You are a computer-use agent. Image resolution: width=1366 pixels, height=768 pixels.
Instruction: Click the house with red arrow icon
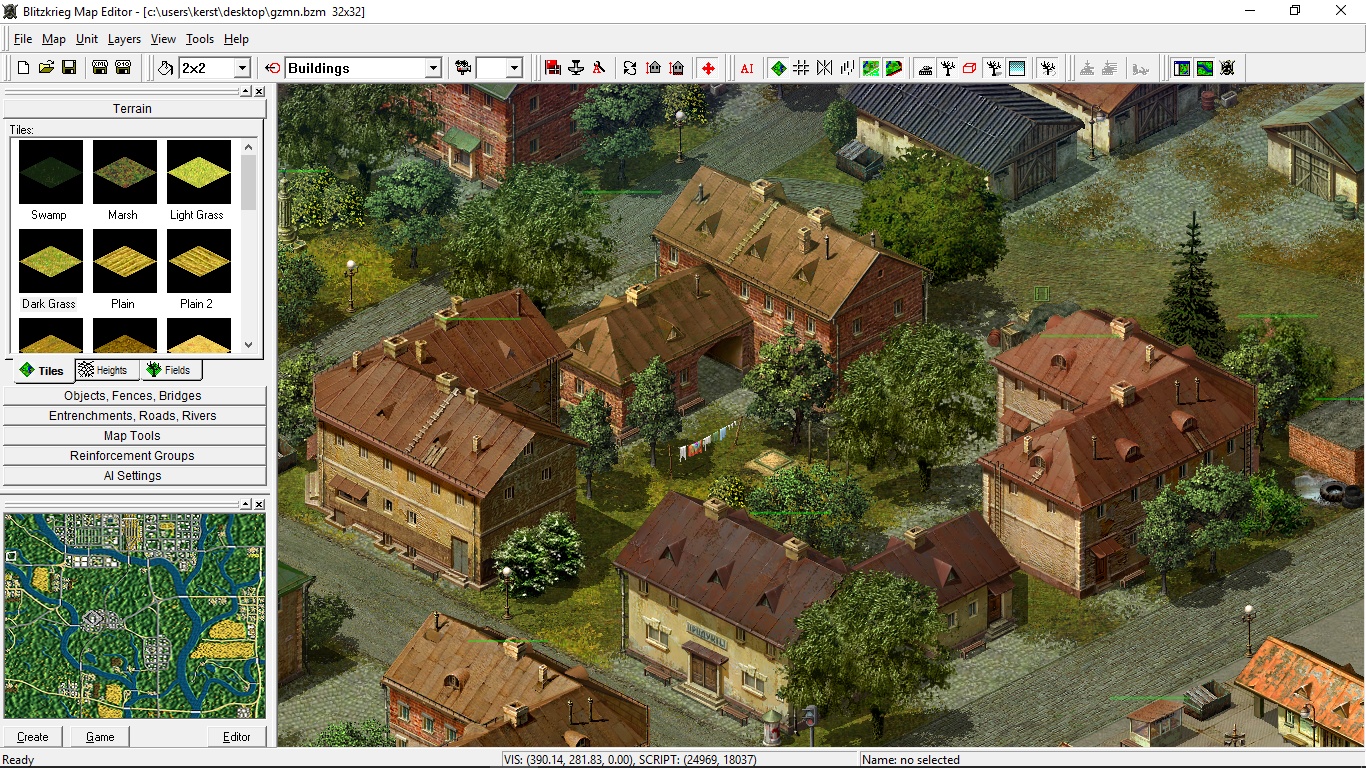pos(653,68)
